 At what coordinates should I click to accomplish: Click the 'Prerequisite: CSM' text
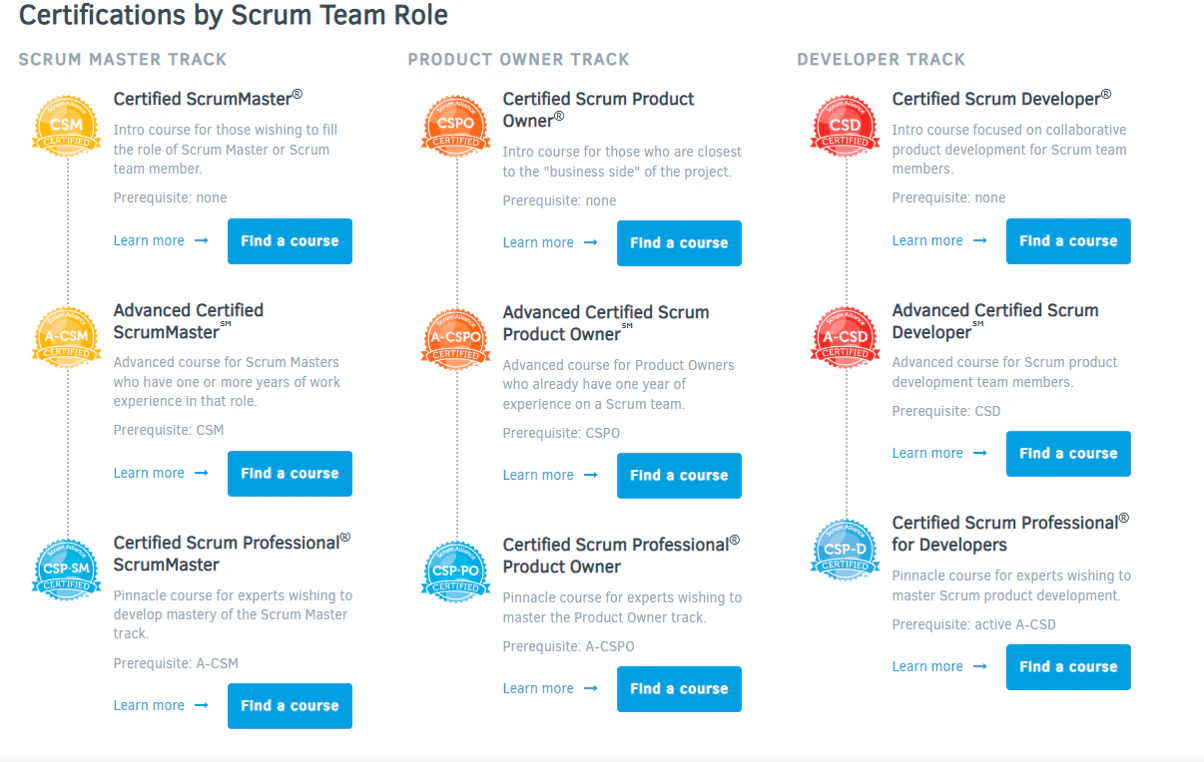pos(169,430)
